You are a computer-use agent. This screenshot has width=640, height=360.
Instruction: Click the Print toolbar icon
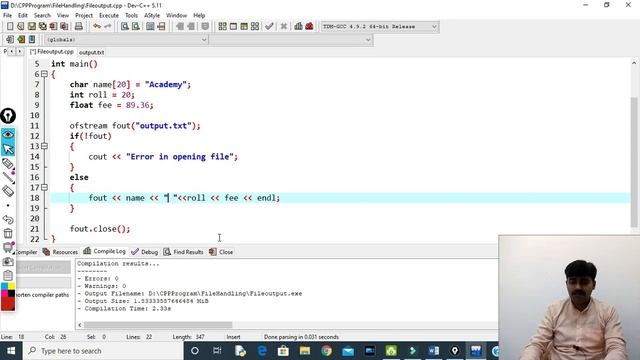(79, 27)
